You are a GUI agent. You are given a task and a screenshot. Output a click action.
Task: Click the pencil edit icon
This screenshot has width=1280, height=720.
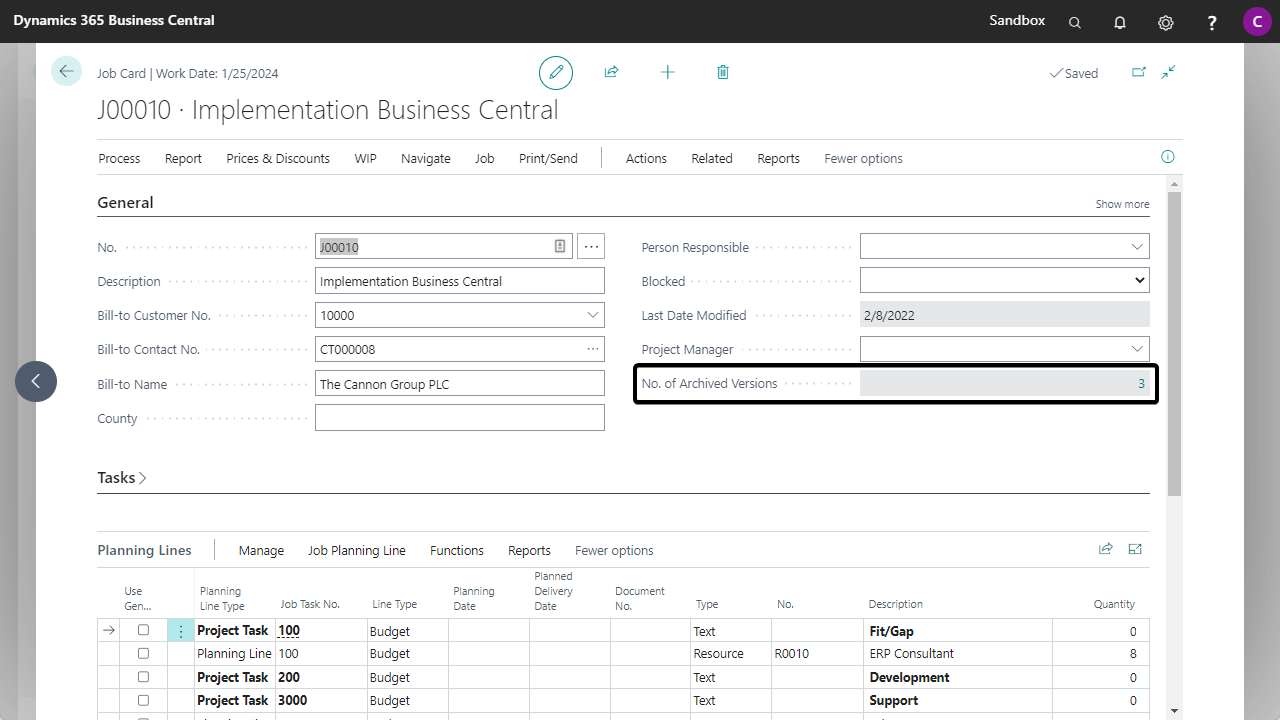[x=556, y=73]
